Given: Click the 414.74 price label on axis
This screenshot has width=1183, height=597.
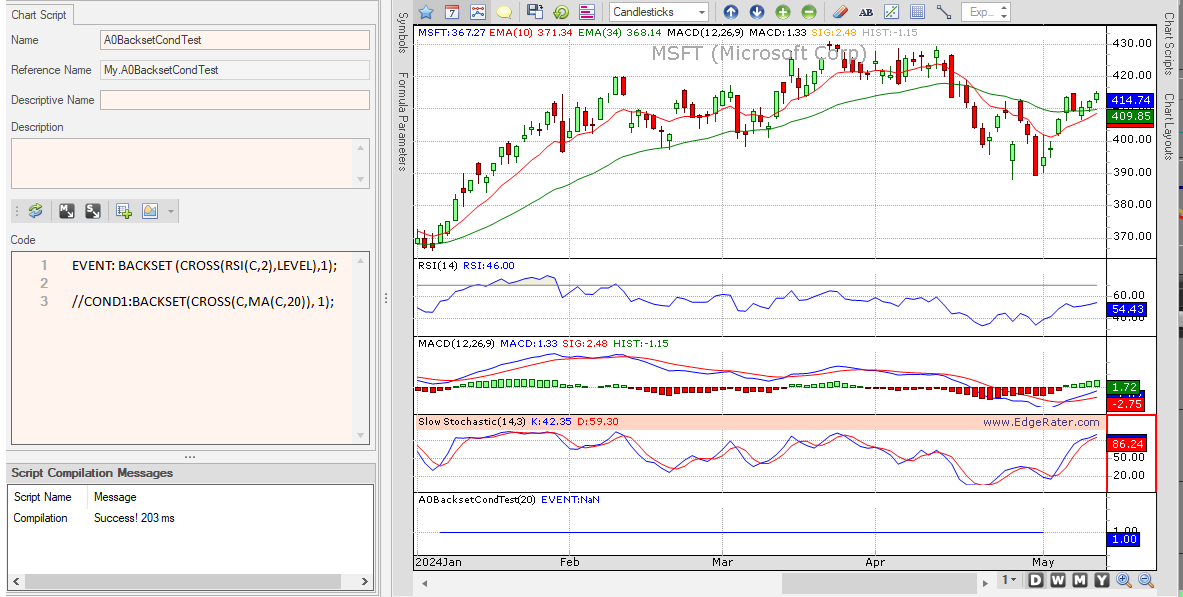Looking at the screenshot, I should pyautogui.click(x=1129, y=100).
